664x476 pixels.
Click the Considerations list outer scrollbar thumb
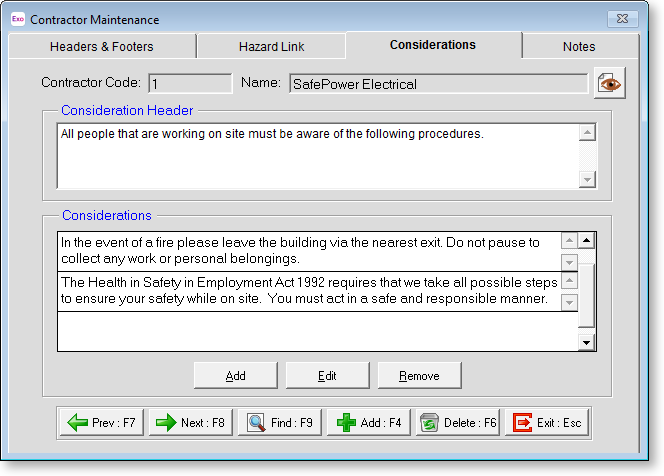(587, 295)
